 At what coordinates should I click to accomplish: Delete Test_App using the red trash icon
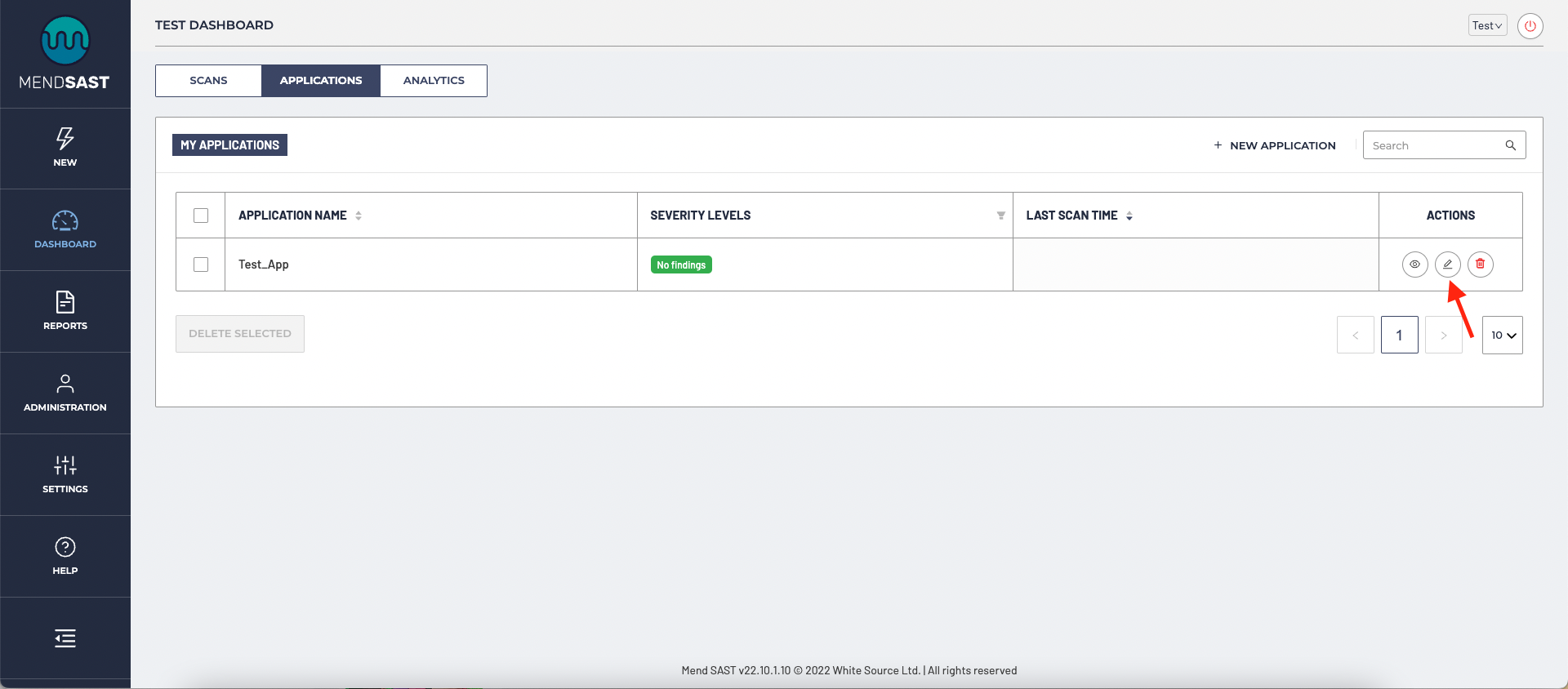pos(1480,264)
